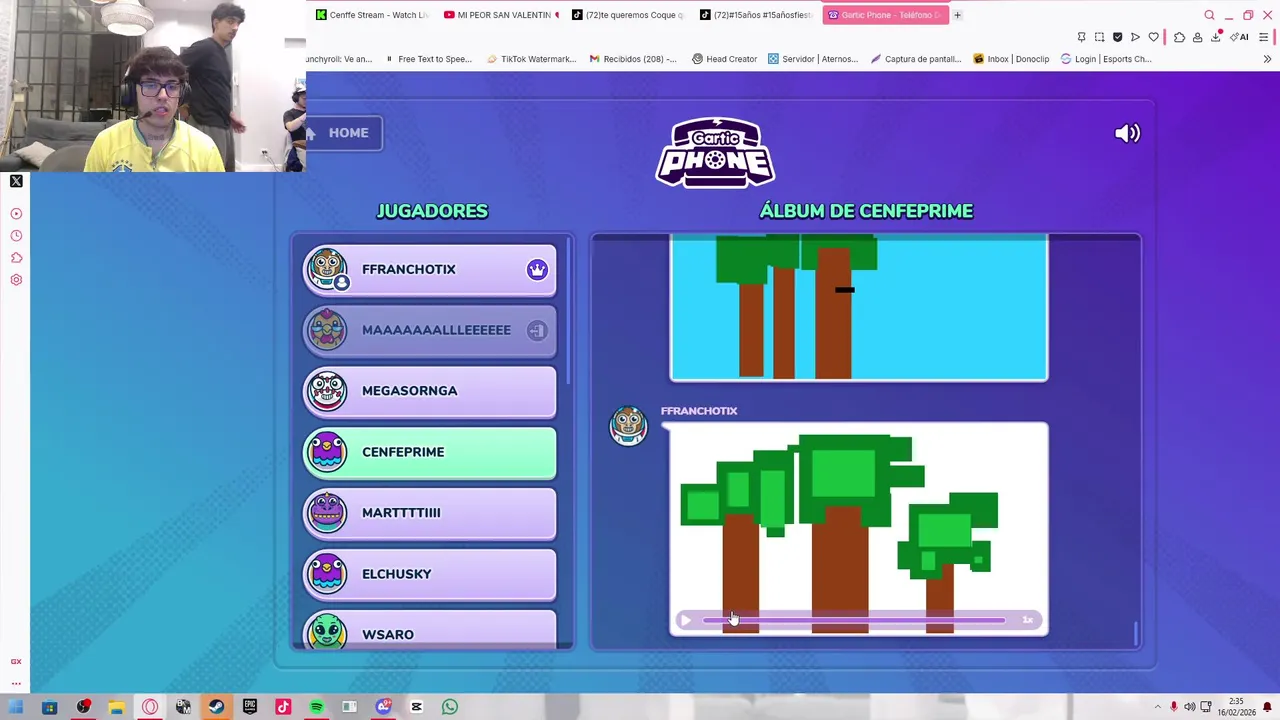This screenshot has height=720, width=1280.
Task: Click the players list scrollbar
Action: [x=570, y=310]
